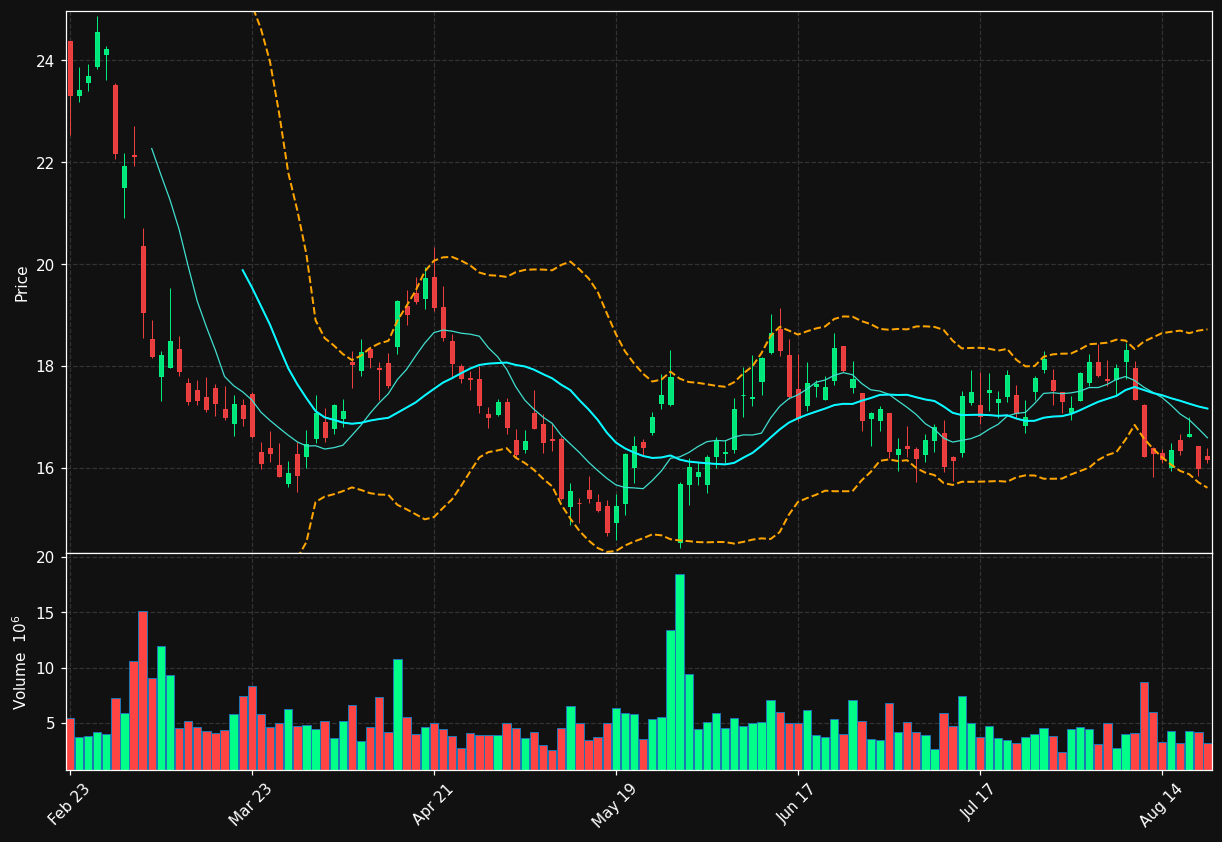
Task: Click the Aug 14 date label
Action: (x=1161, y=804)
